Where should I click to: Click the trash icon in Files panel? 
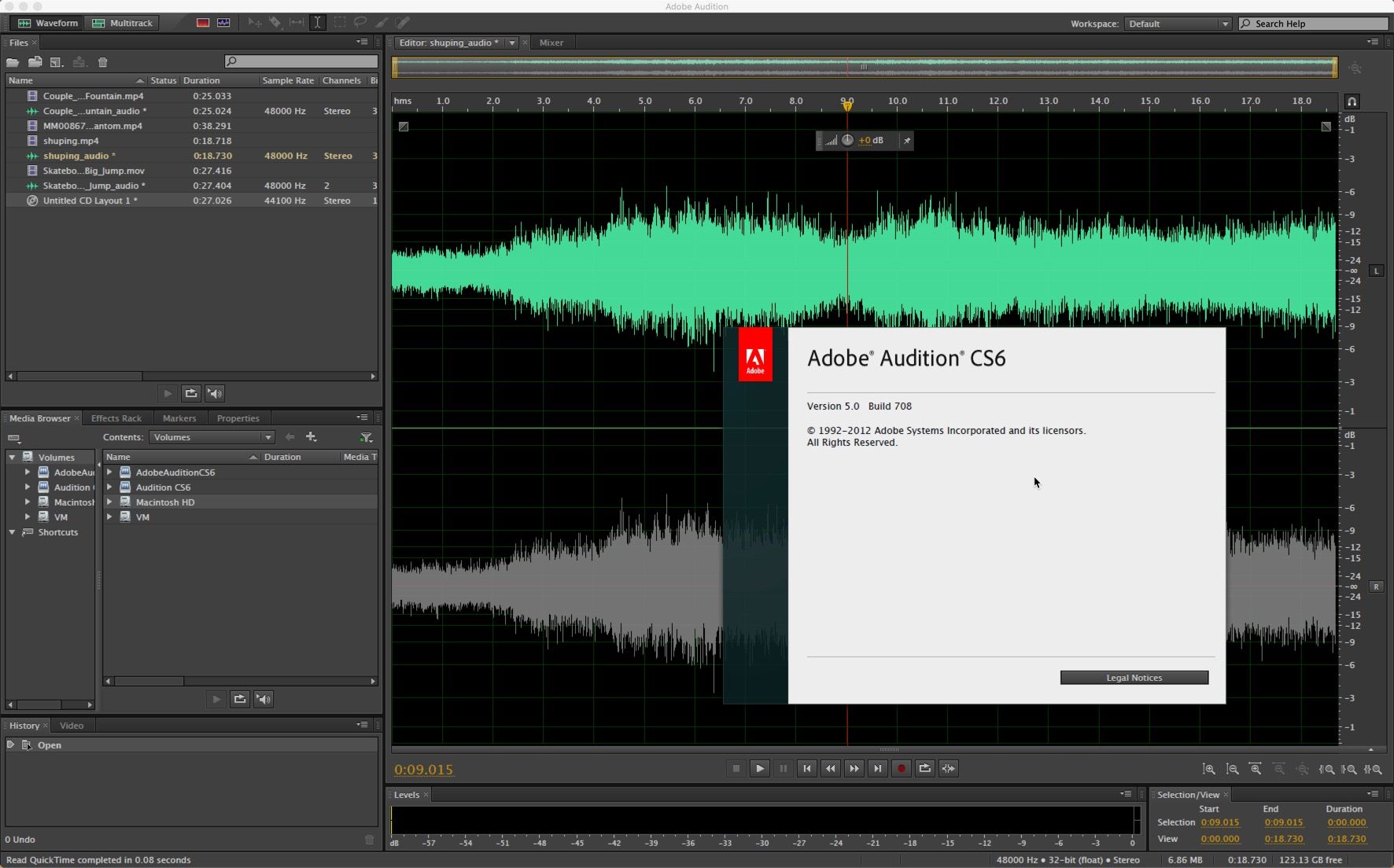coord(102,62)
